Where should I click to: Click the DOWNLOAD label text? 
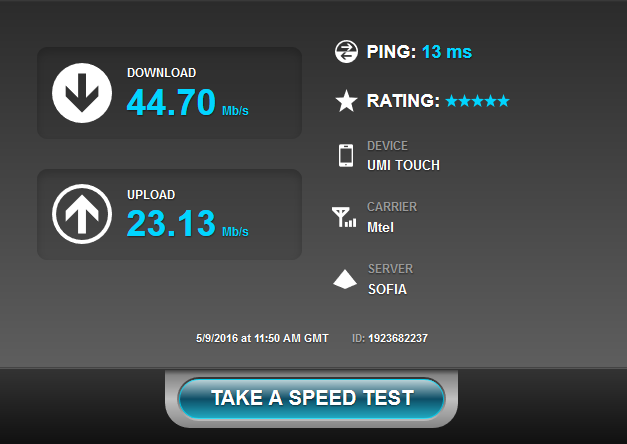point(162,73)
